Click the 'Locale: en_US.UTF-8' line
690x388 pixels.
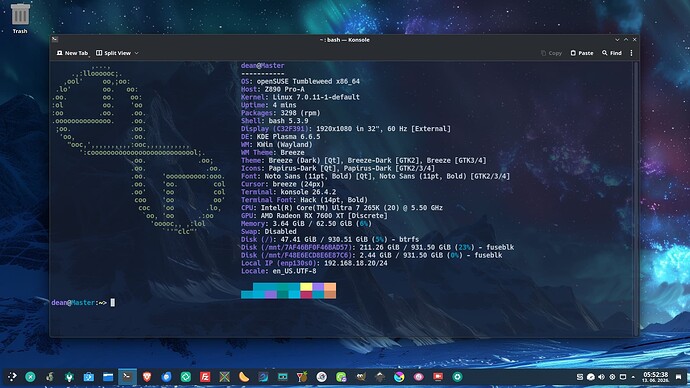pyautogui.click(x=279, y=271)
